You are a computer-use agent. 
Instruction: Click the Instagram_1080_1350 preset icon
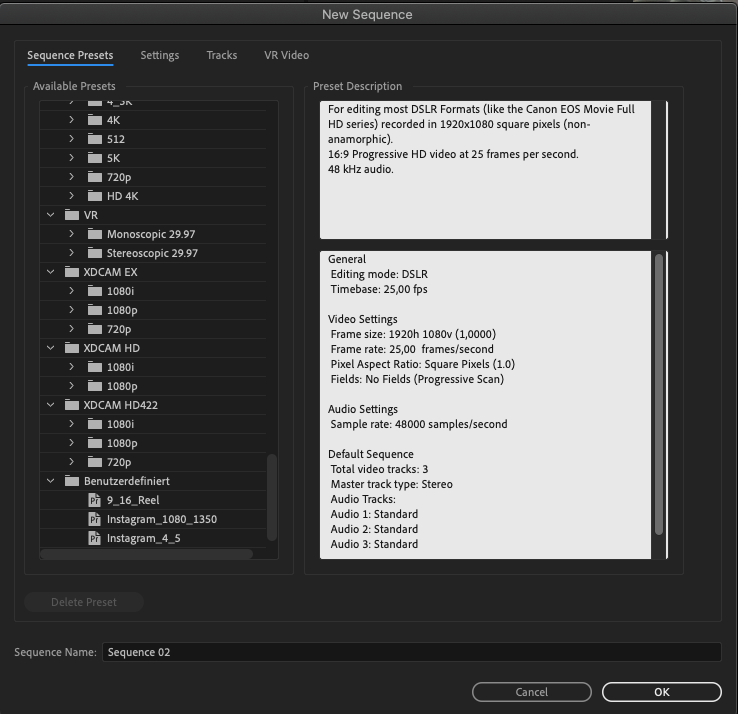tap(95, 519)
